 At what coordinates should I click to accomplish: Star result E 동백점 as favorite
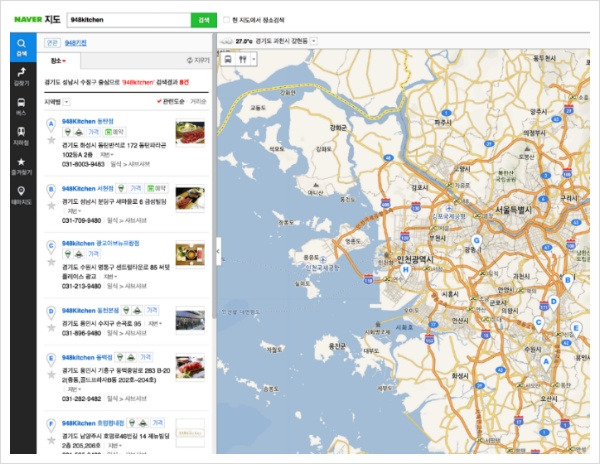click(51, 374)
